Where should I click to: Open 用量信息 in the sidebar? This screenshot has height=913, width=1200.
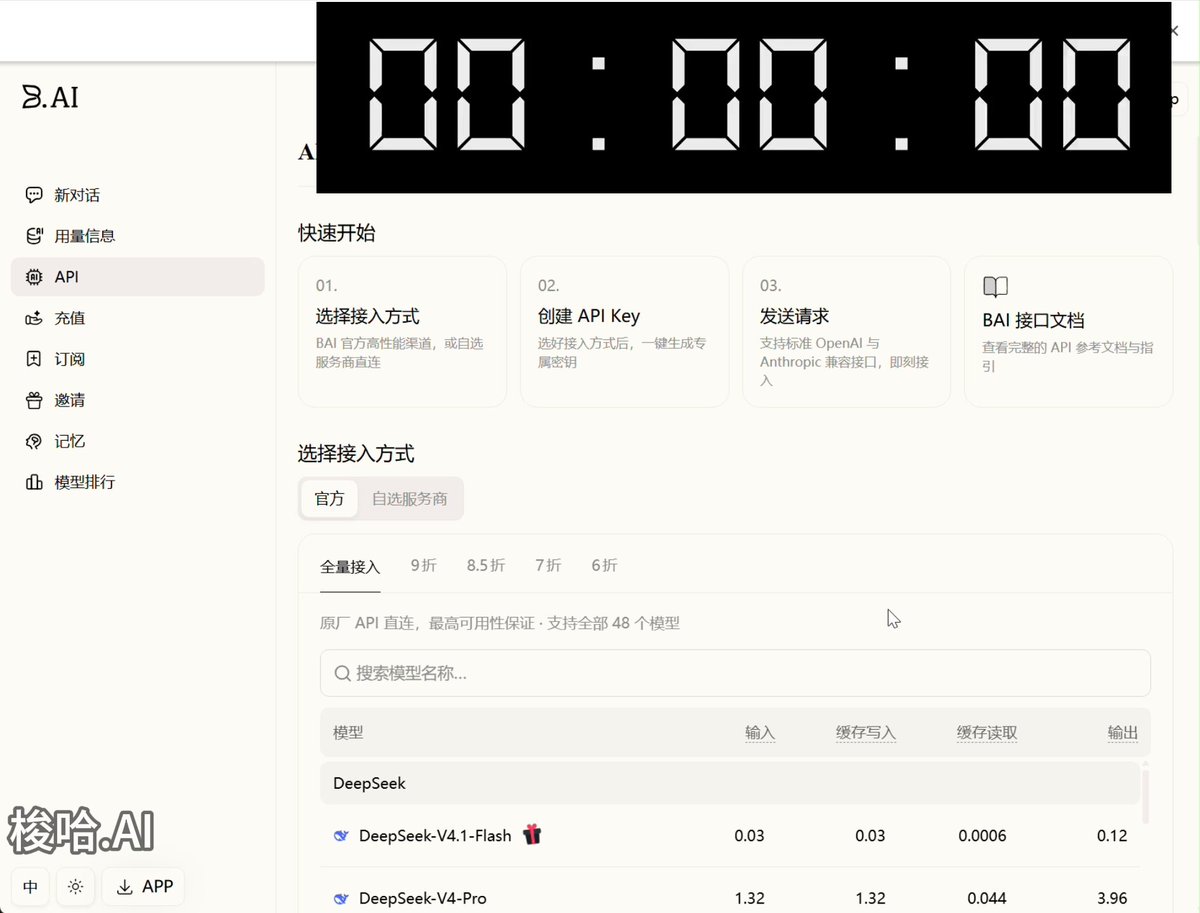coord(138,236)
